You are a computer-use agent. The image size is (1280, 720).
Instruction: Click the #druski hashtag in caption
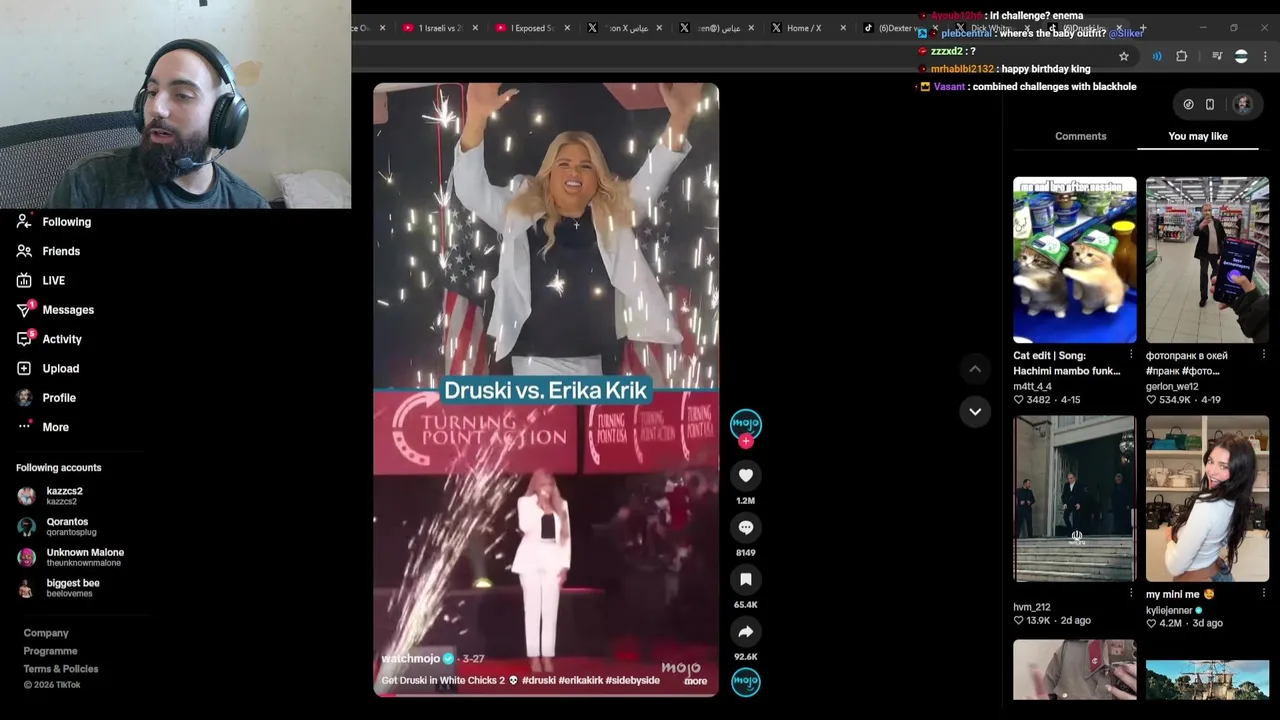(x=538, y=681)
